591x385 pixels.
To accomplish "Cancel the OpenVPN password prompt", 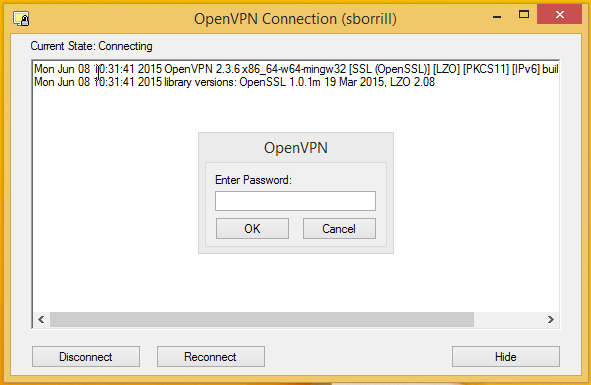I will (x=339, y=229).
